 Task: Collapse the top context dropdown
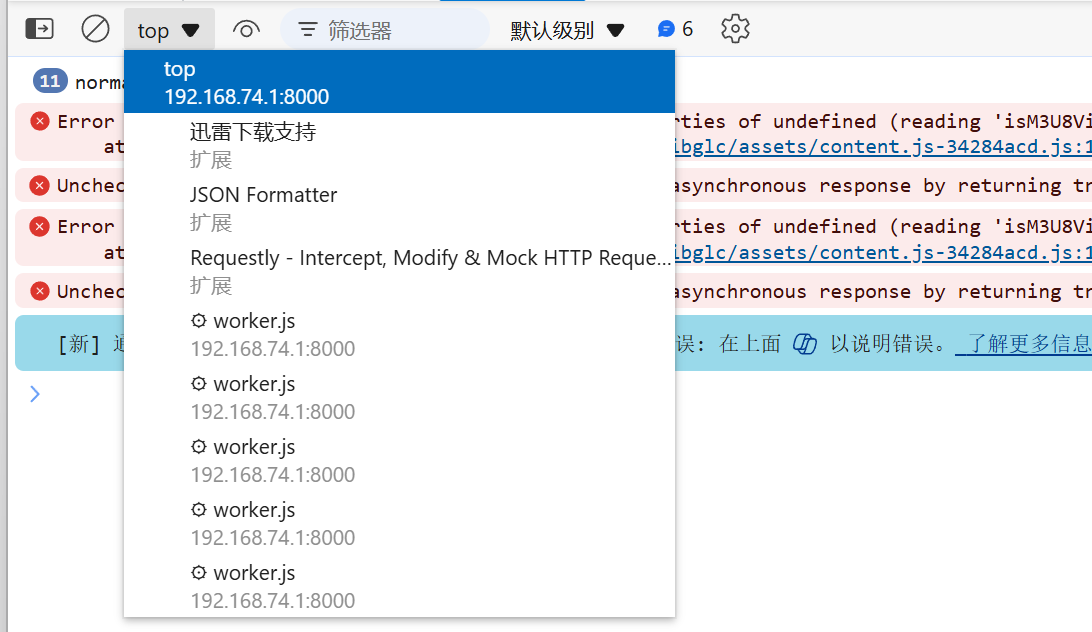[x=169, y=30]
